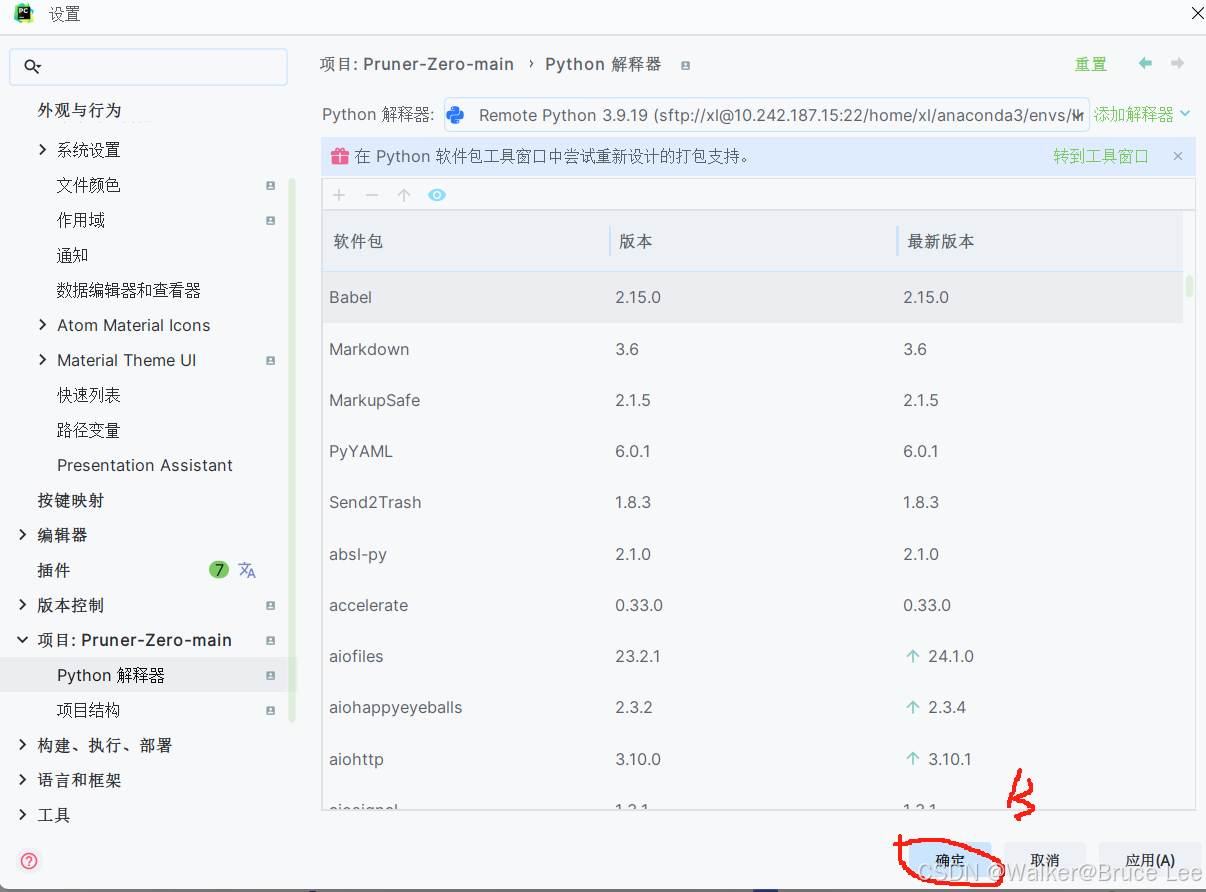Click the remove package minus icon

click(x=371, y=195)
